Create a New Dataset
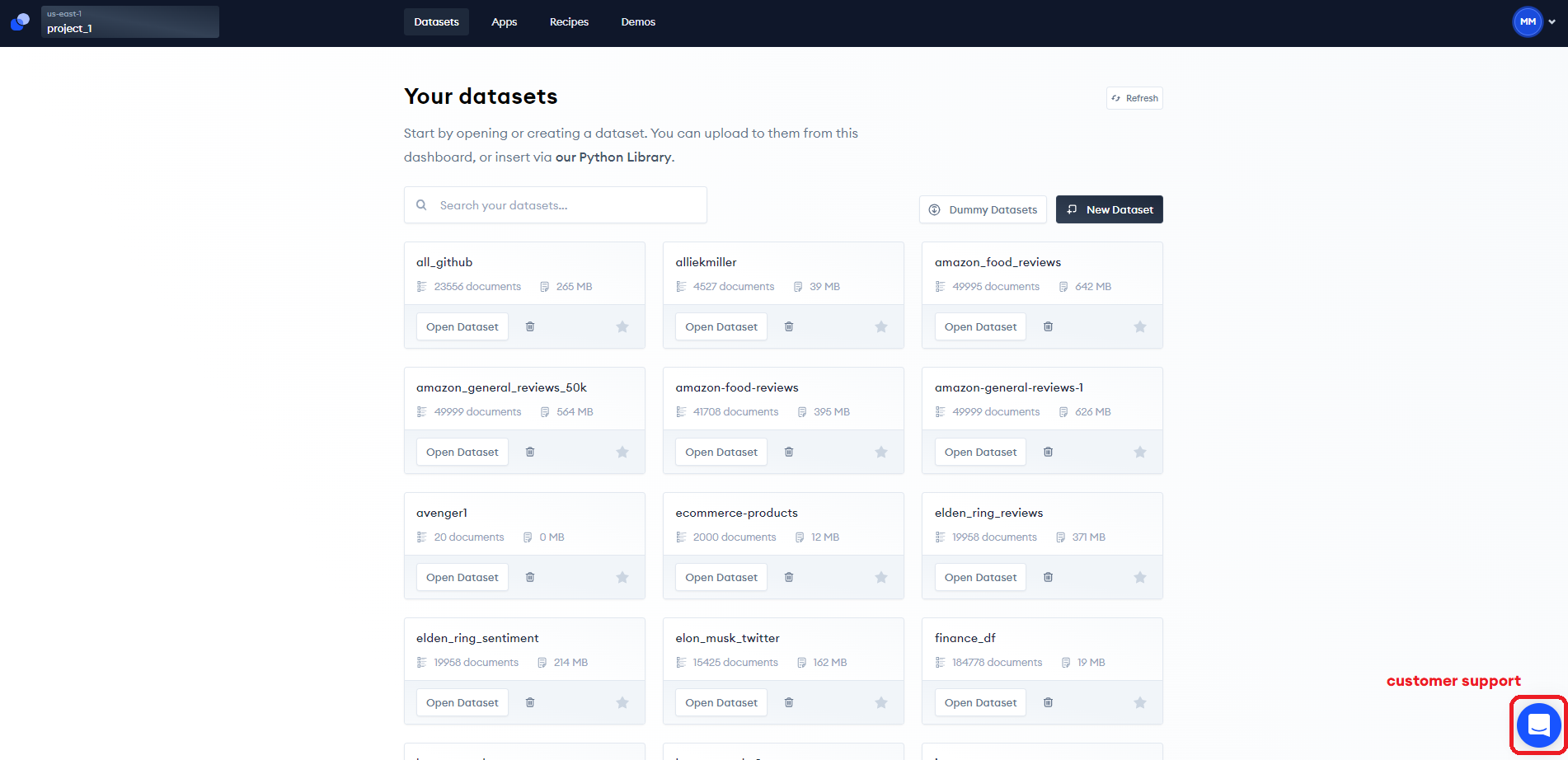This screenshot has width=1568, height=760. coord(1110,209)
